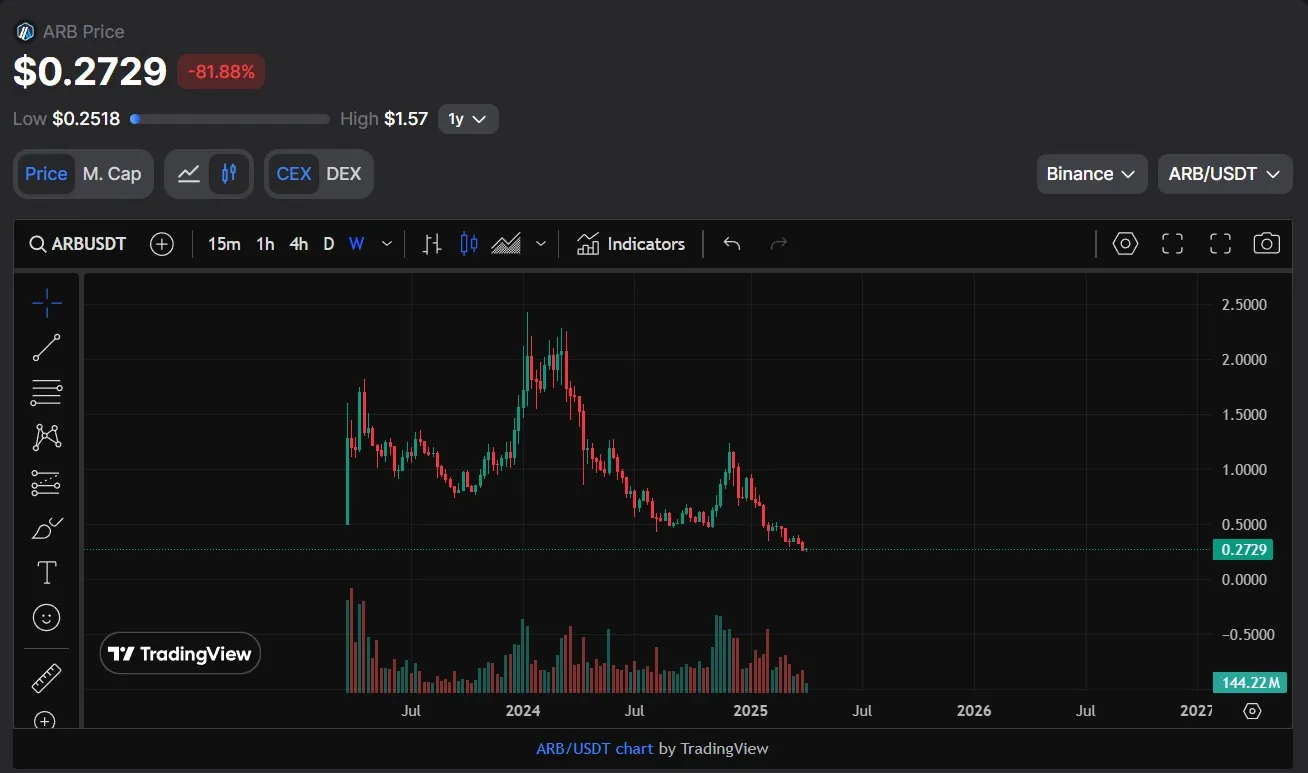Open the 1y time range dropdown
This screenshot has height=773, width=1308.
(467, 119)
